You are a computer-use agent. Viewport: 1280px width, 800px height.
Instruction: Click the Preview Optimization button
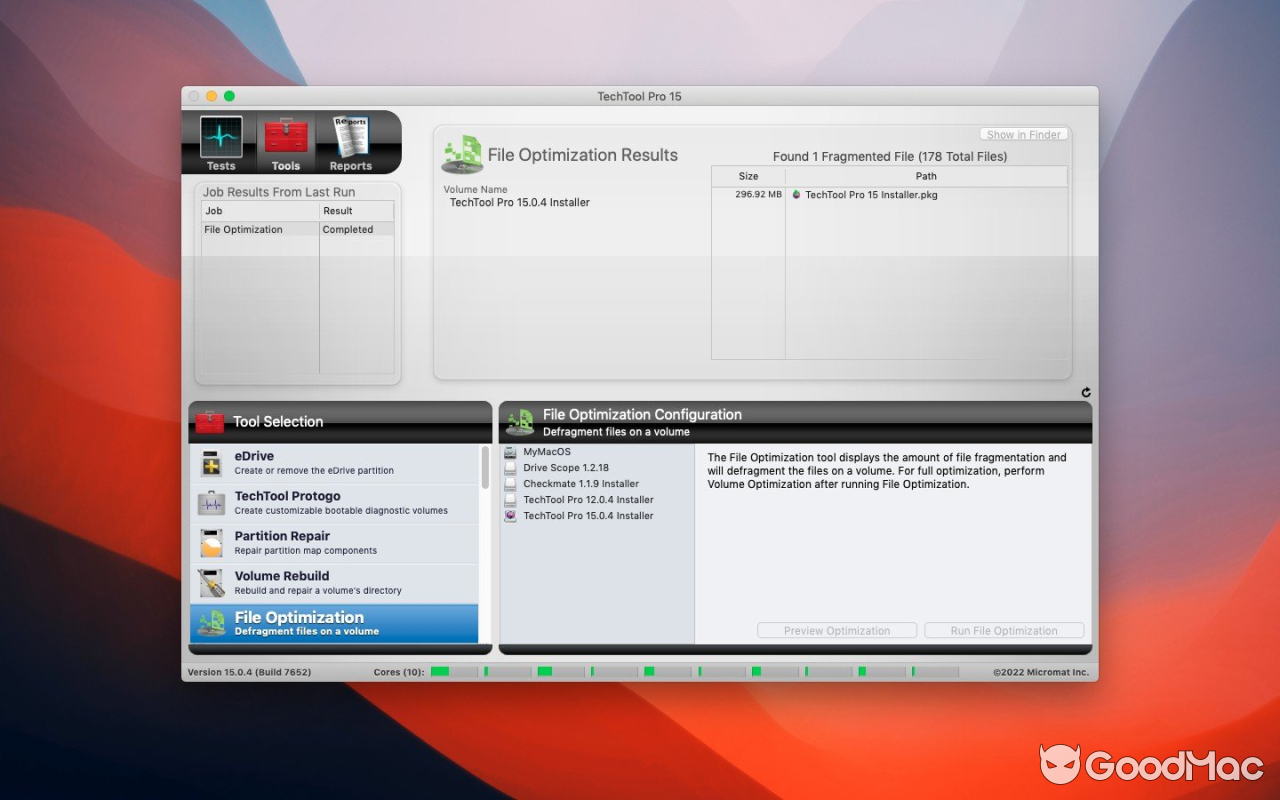pos(836,630)
